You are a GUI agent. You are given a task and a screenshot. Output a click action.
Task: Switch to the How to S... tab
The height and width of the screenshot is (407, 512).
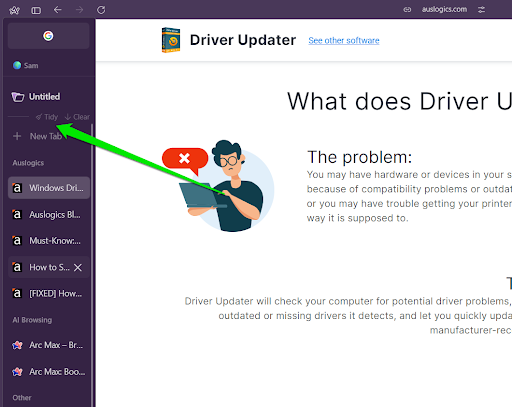pos(49,267)
